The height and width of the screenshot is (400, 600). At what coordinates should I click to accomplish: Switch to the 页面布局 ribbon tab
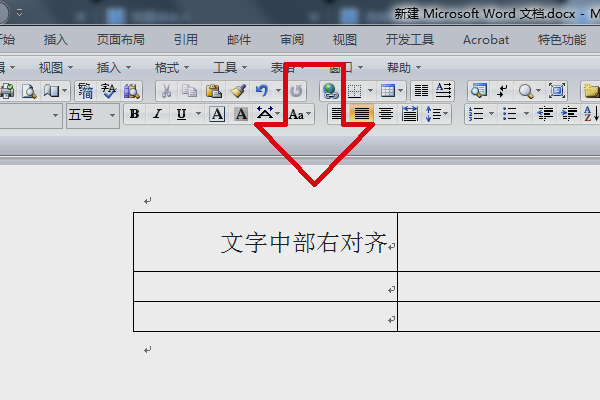121,39
